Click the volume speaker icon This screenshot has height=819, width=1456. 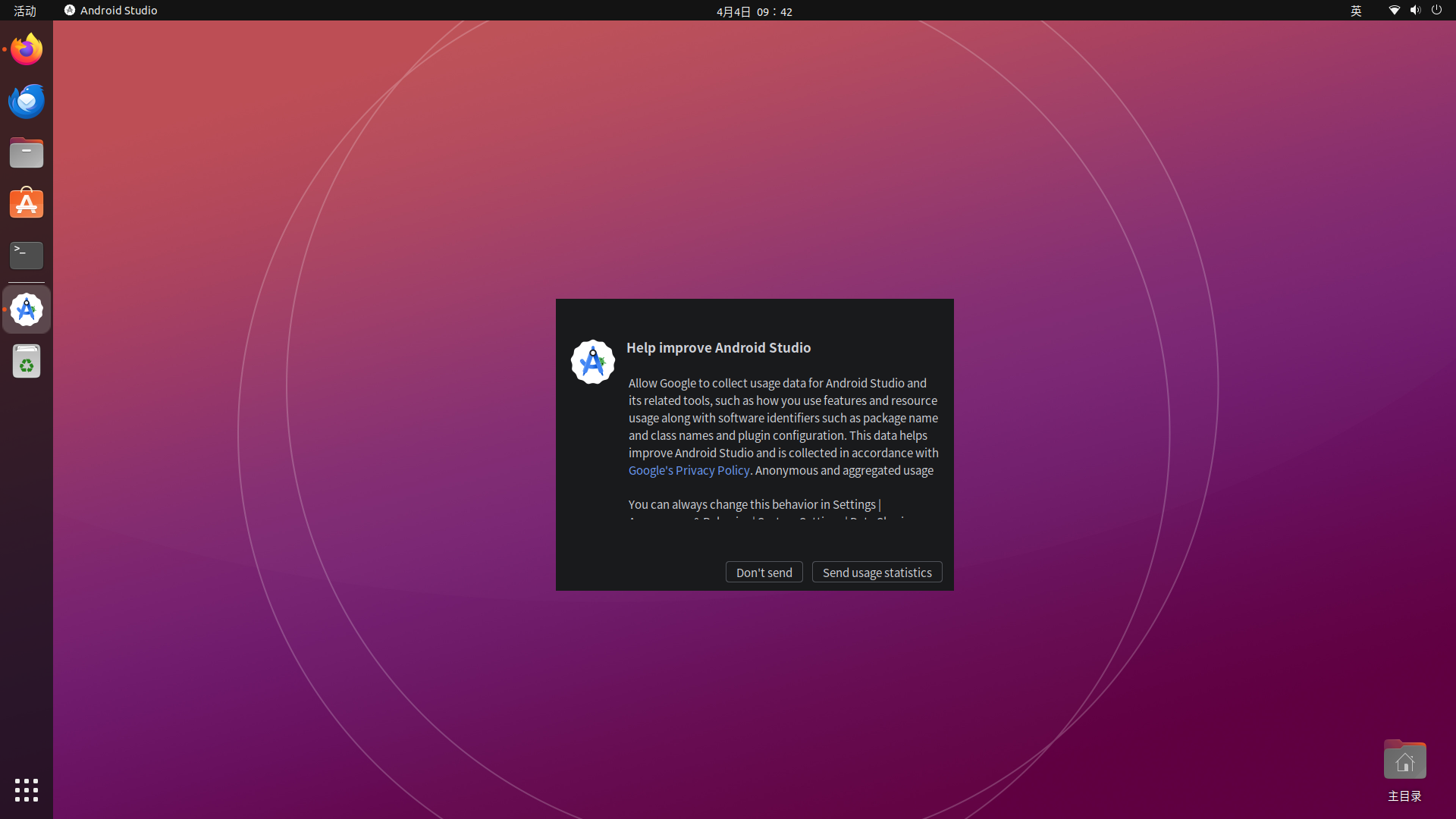pos(1415,11)
